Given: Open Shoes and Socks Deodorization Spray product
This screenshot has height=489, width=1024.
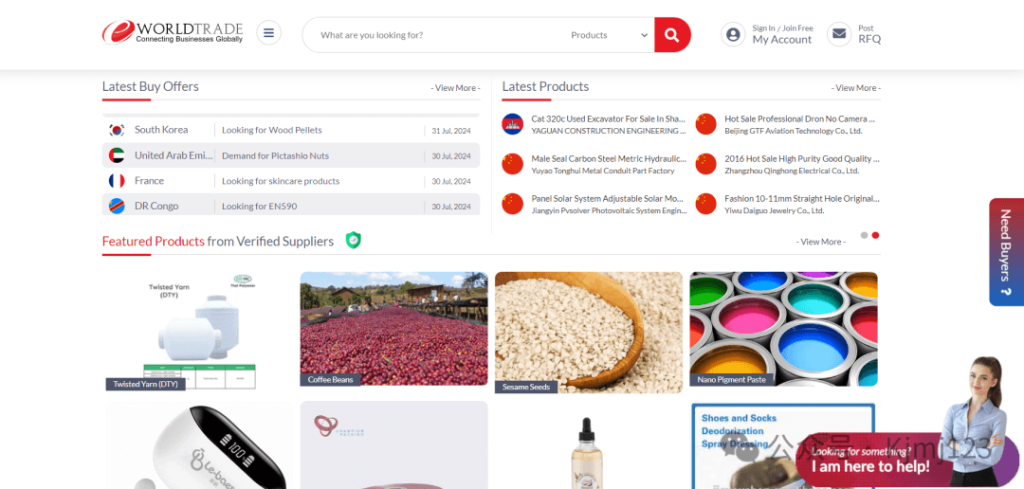Looking at the screenshot, I should click(x=782, y=445).
